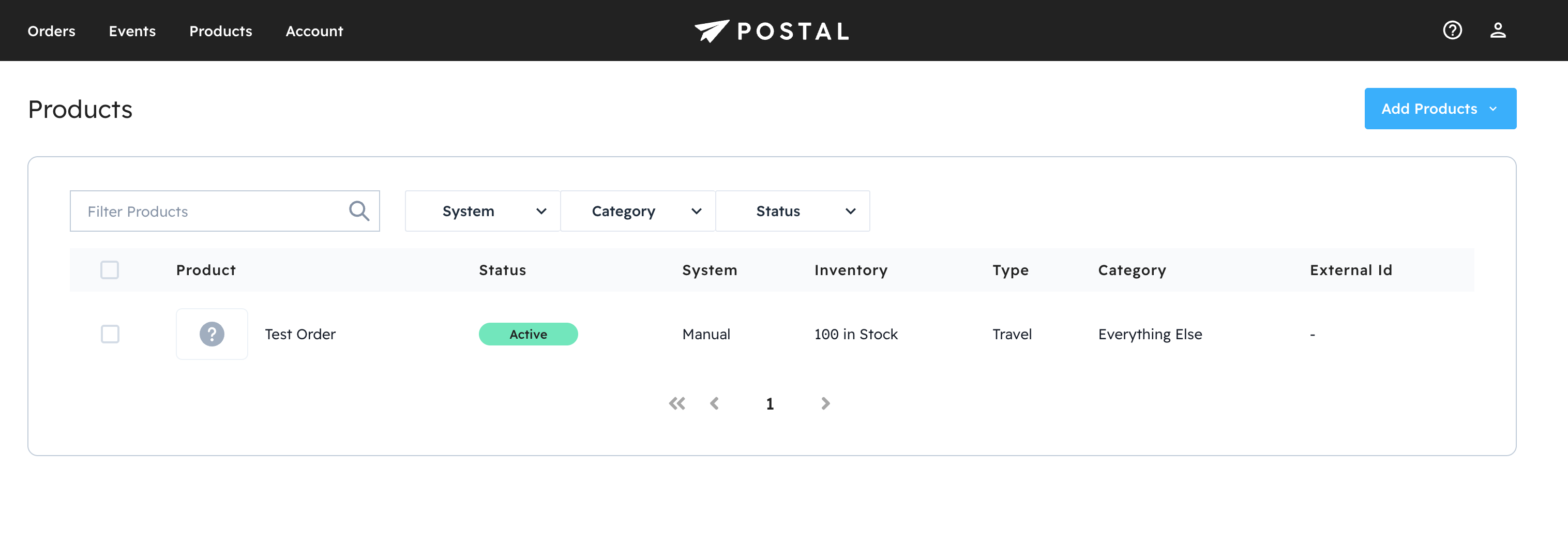Open the Orders menu item
This screenshot has height=543, width=1568.
(51, 31)
